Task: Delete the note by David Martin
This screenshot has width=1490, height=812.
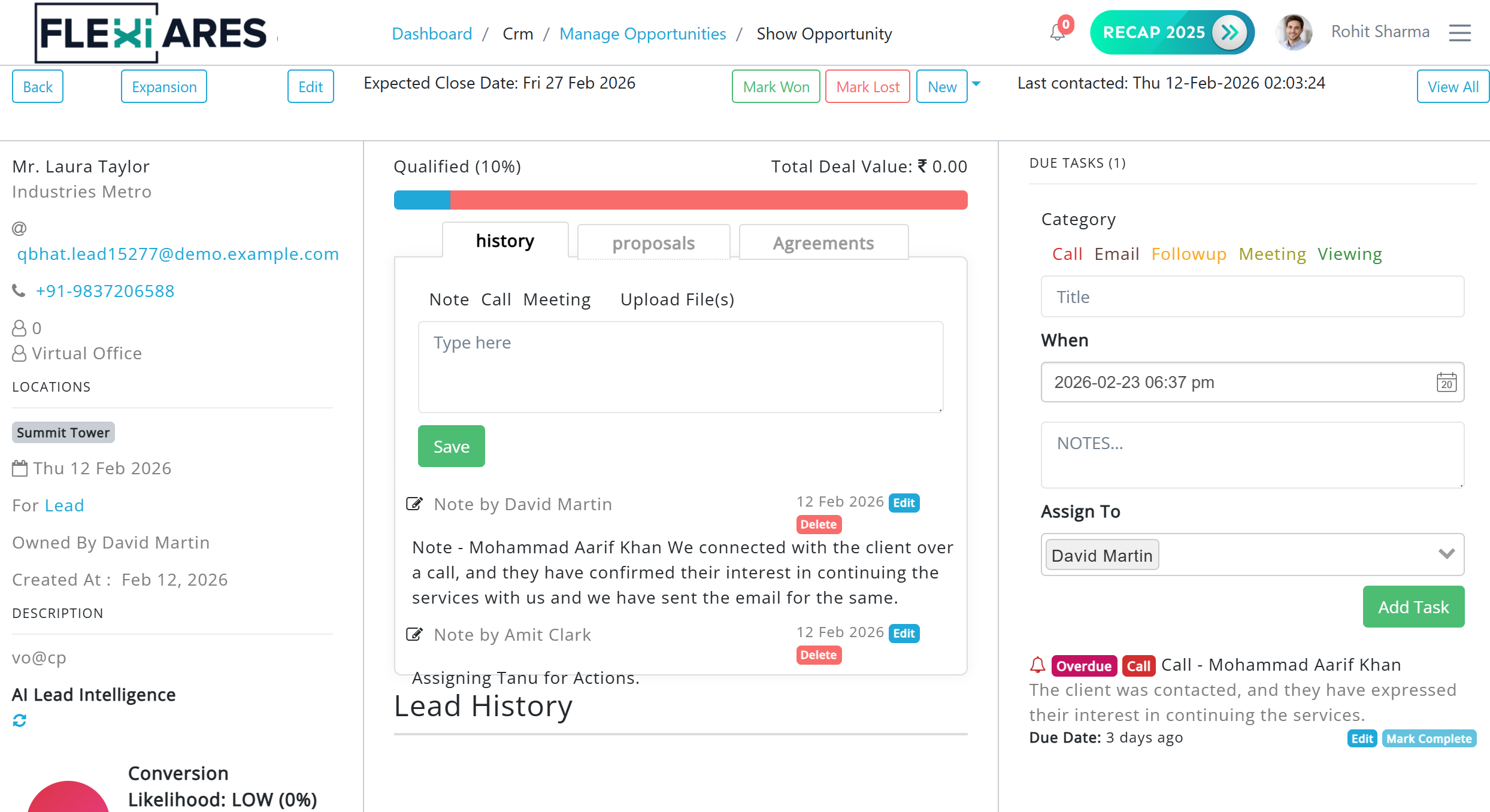Action: click(x=819, y=524)
